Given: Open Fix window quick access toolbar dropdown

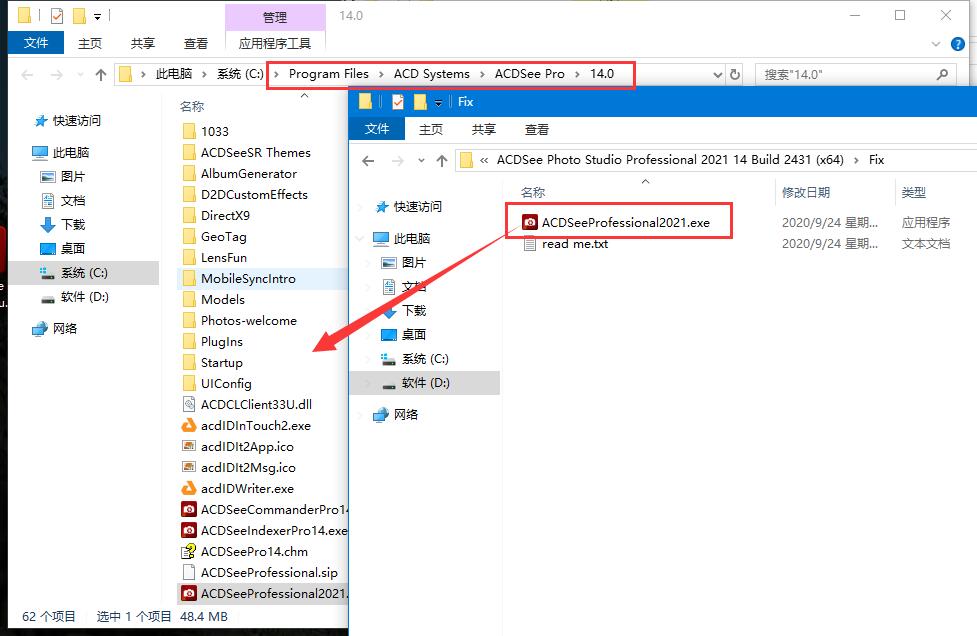Looking at the screenshot, I should pos(439,103).
